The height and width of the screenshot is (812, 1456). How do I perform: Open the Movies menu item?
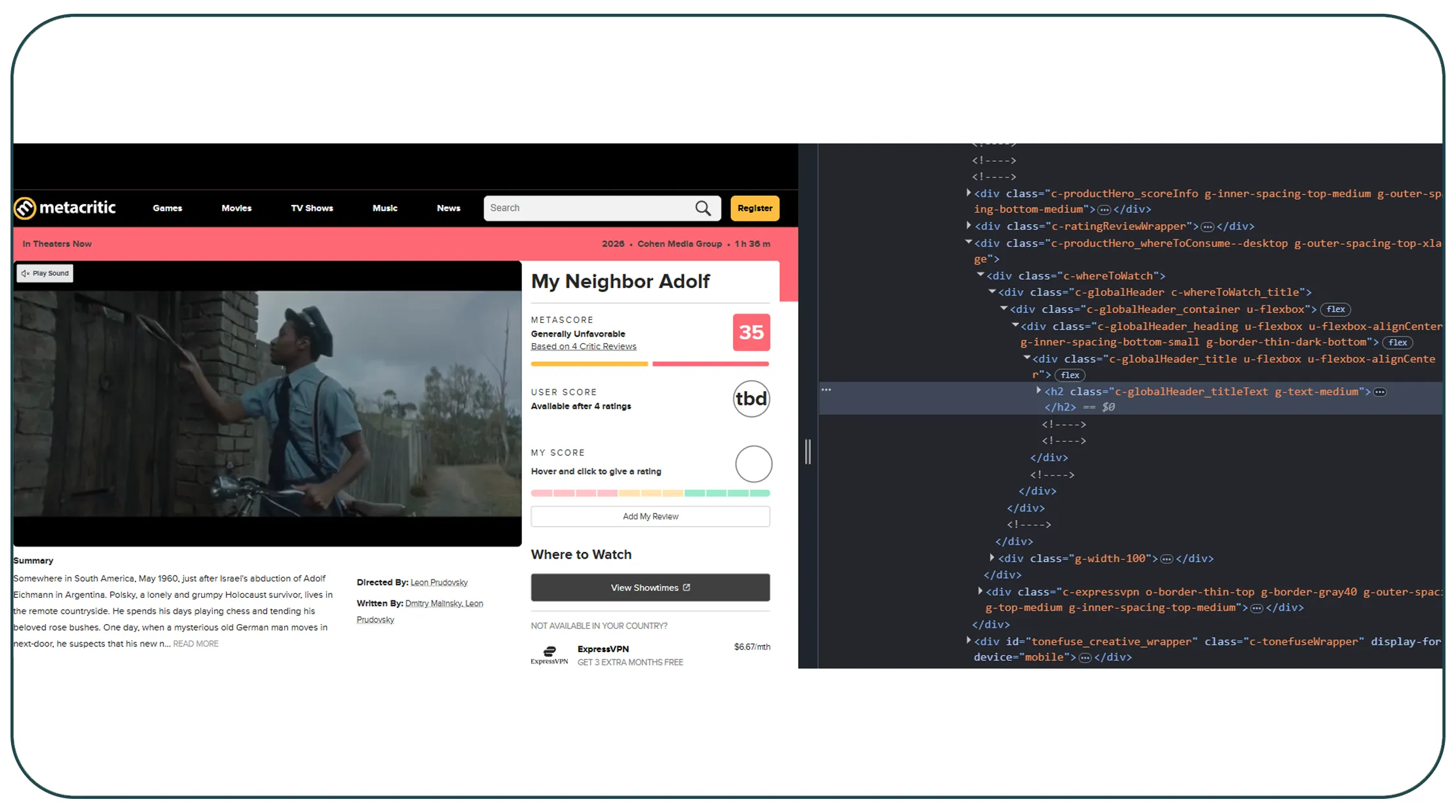pos(236,208)
